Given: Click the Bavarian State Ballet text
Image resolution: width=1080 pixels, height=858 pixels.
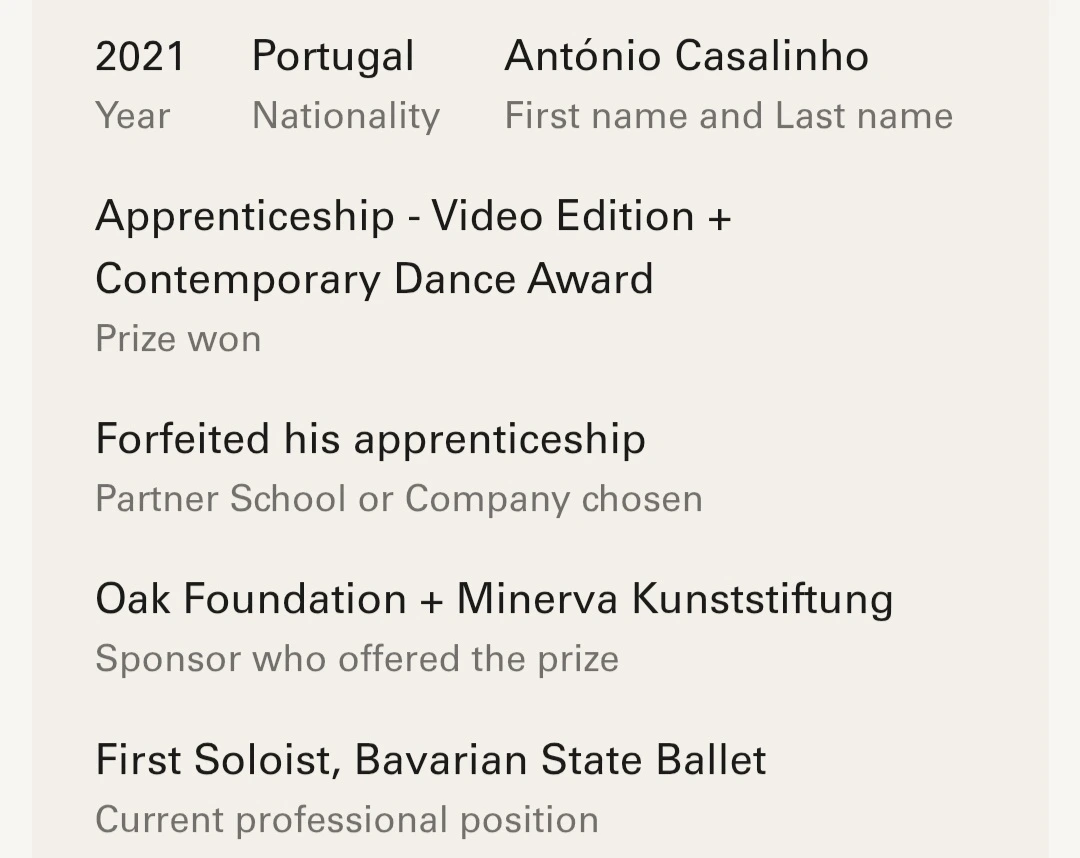Looking at the screenshot, I should point(560,760).
